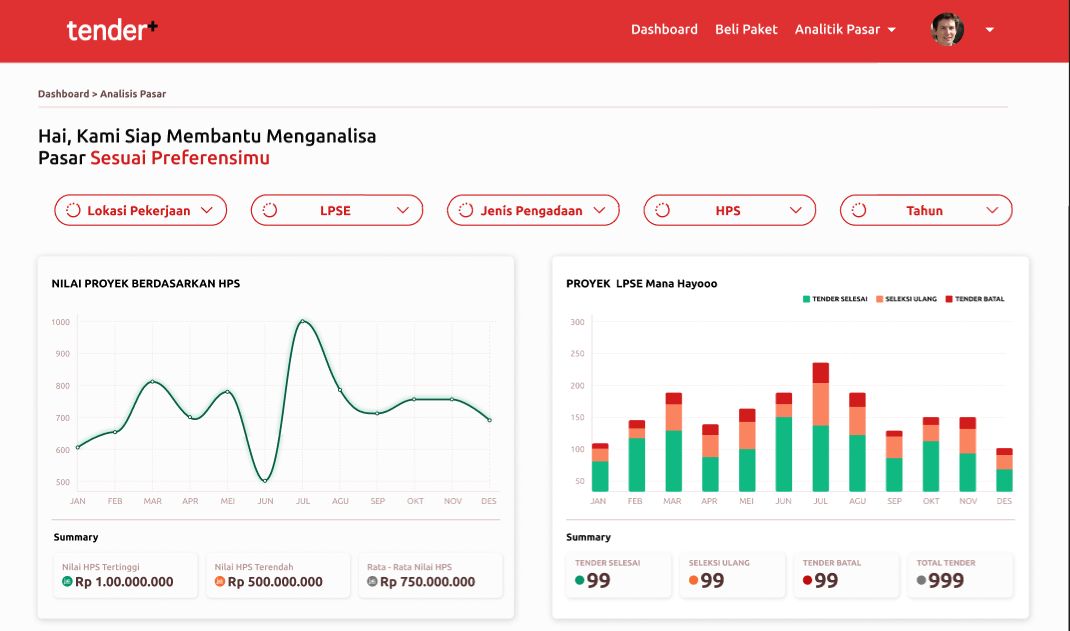Click the circle icon in Jenis Pengadaan filter
Image resolution: width=1070 pixels, height=631 pixels.
pos(466,210)
